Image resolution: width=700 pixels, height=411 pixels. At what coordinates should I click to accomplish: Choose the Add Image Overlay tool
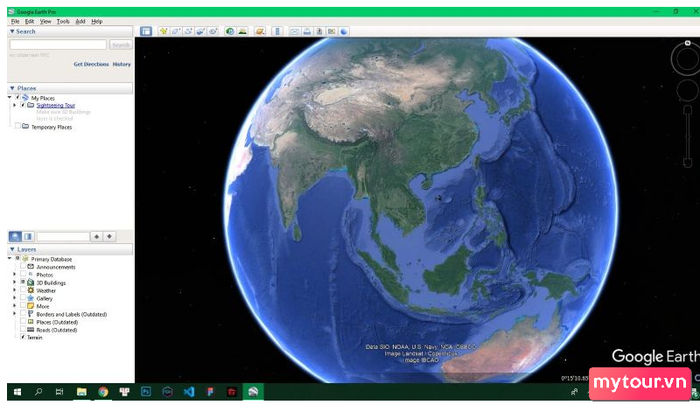point(201,31)
